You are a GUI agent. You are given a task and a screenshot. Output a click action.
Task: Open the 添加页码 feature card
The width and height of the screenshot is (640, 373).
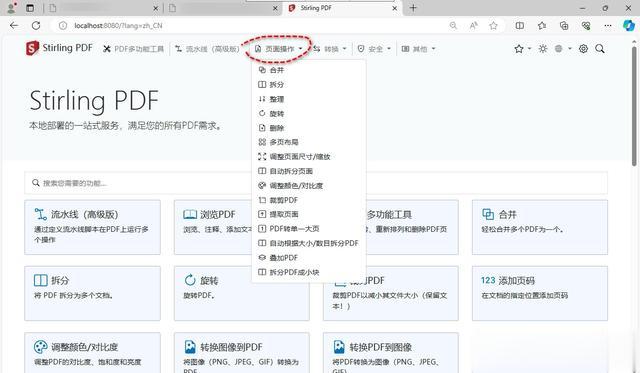(540, 293)
